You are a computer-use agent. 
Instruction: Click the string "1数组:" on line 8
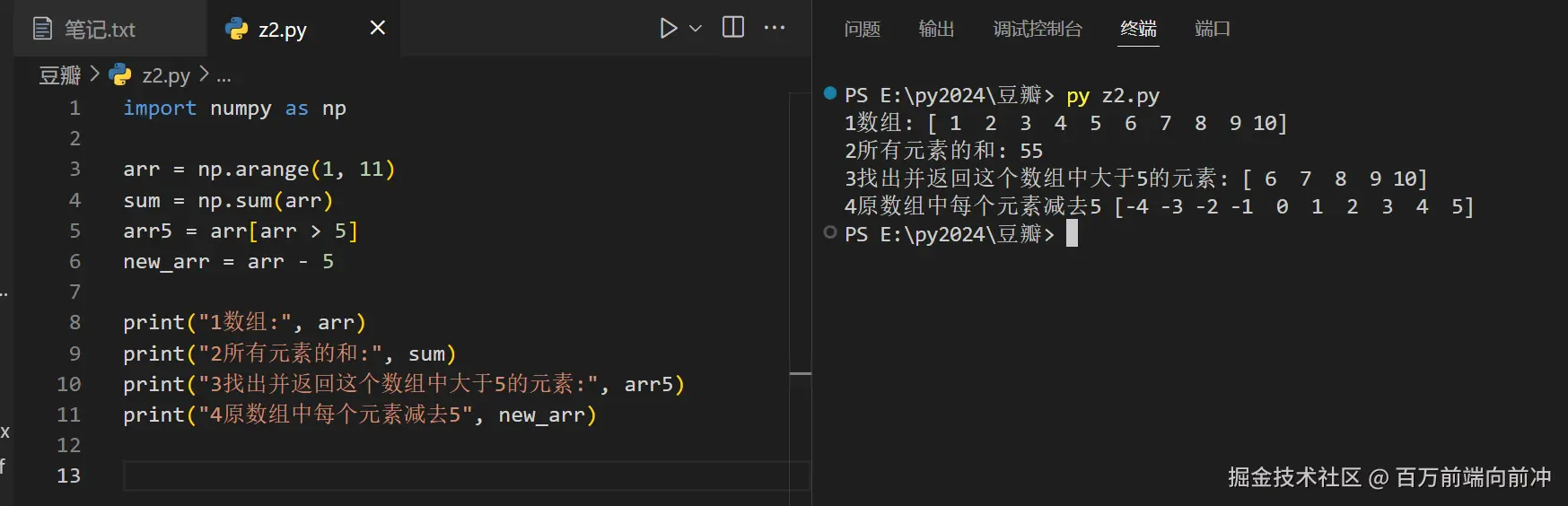[245, 322]
